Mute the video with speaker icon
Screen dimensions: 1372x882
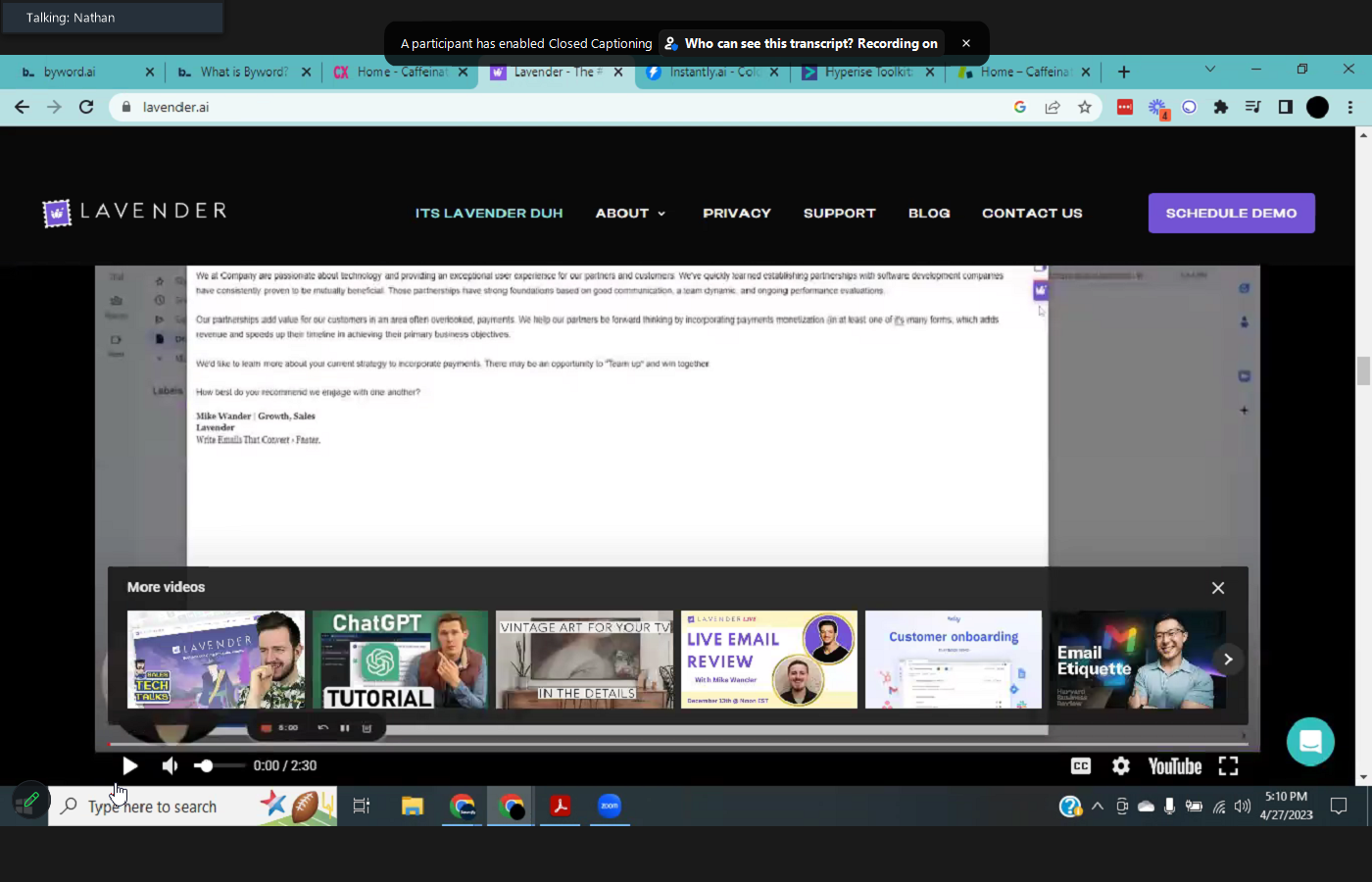point(170,765)
